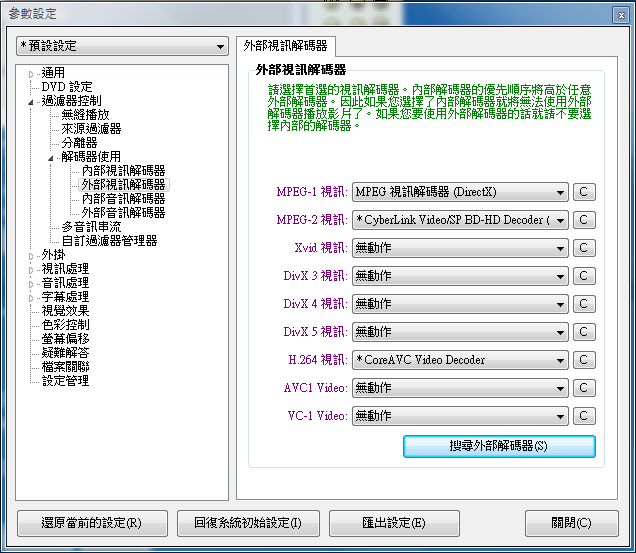
Task: Go to 色彩控制 in the settings tree
Action: 65,325
